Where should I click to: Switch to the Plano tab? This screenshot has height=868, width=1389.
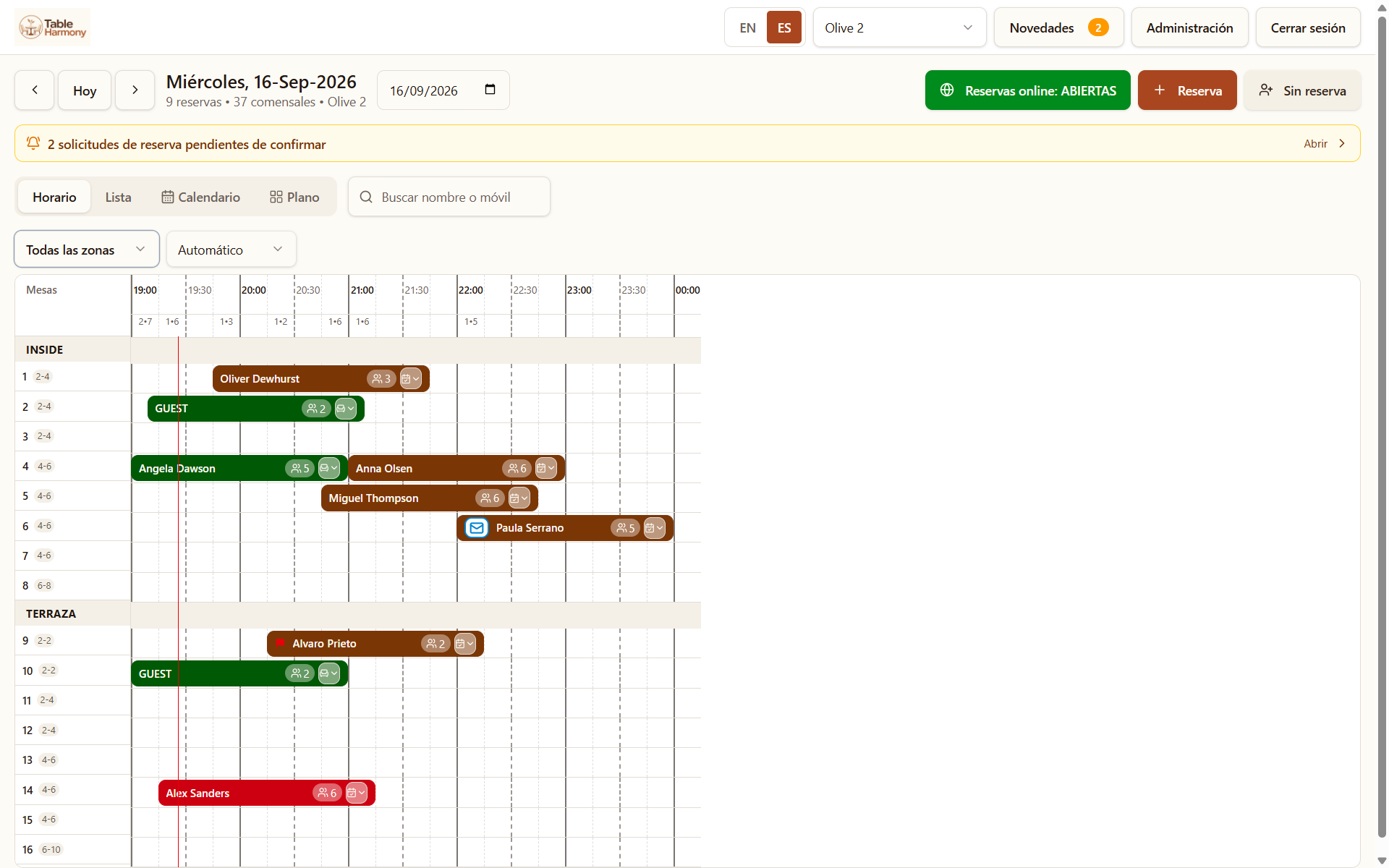pos(294,197)
